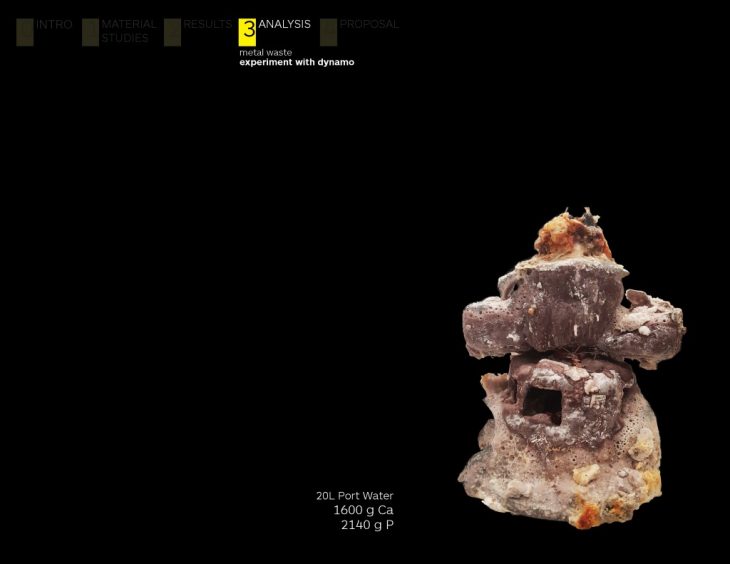
Task: Click the dim box beside PROPOSAL
Action: coord(328,32)
